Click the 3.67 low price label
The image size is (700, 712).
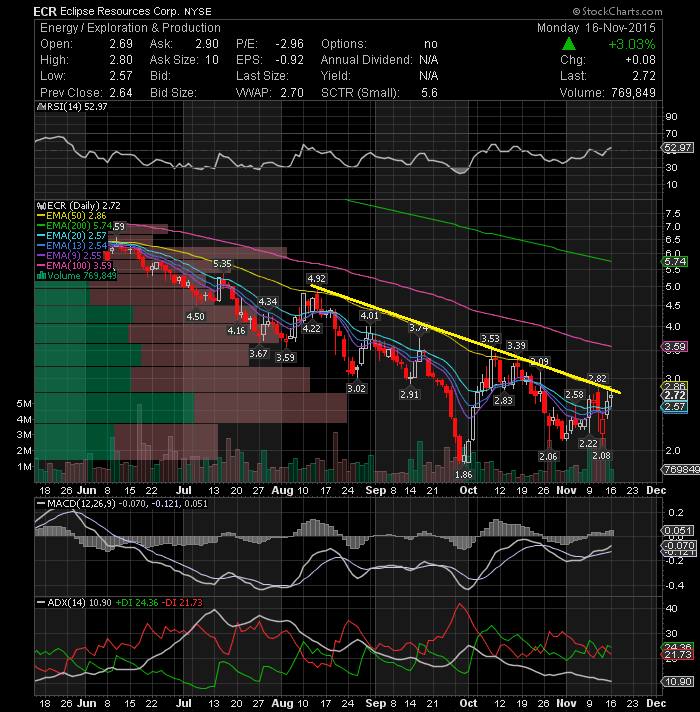(x=258, y=353)
